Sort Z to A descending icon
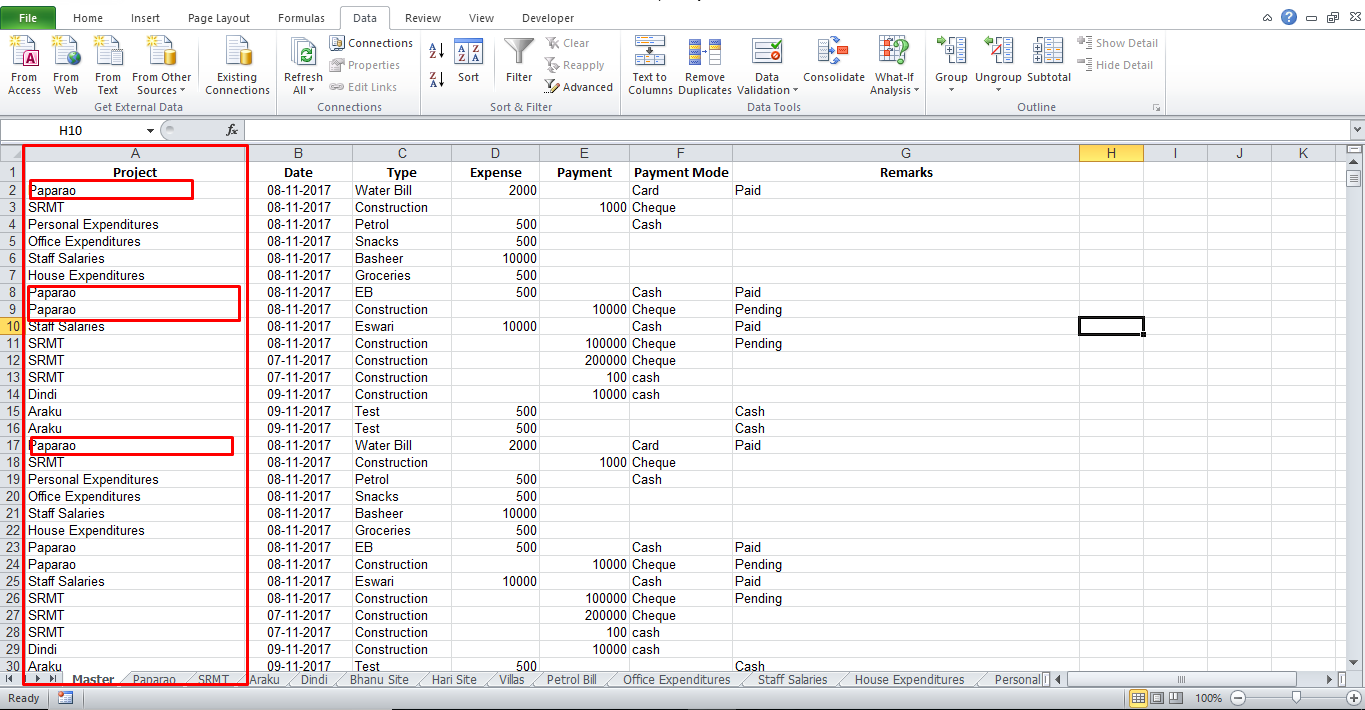This screenshot has height=710, width=1365. click(x=437, y=79)
